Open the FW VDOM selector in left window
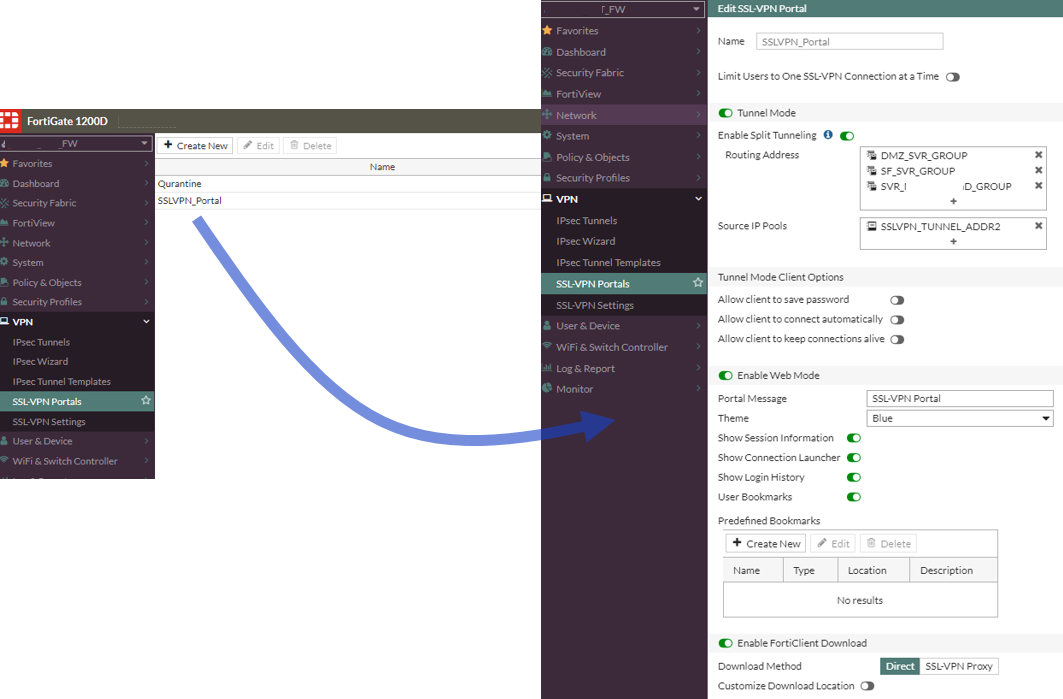Image resolution: width=1063 pixels, height=699 pixels. click(x=75, y=143)
